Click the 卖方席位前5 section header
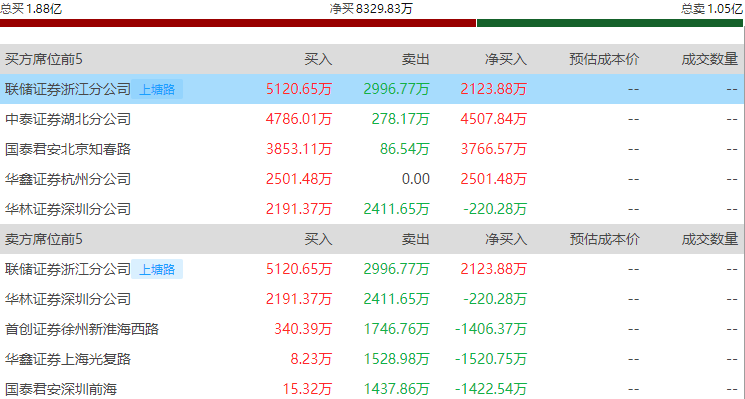Screen dimensions: 745x399 coord(44,239)
